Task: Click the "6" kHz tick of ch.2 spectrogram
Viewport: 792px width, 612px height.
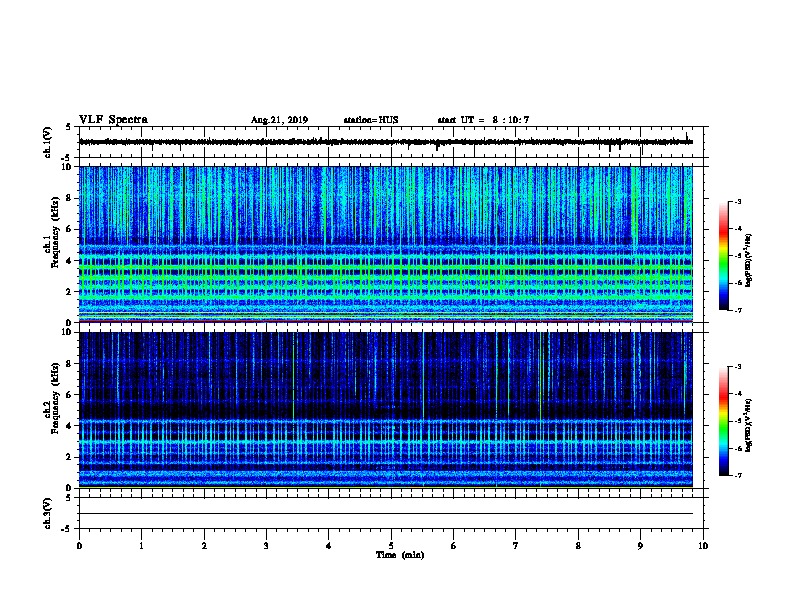Action: (70, 395)
